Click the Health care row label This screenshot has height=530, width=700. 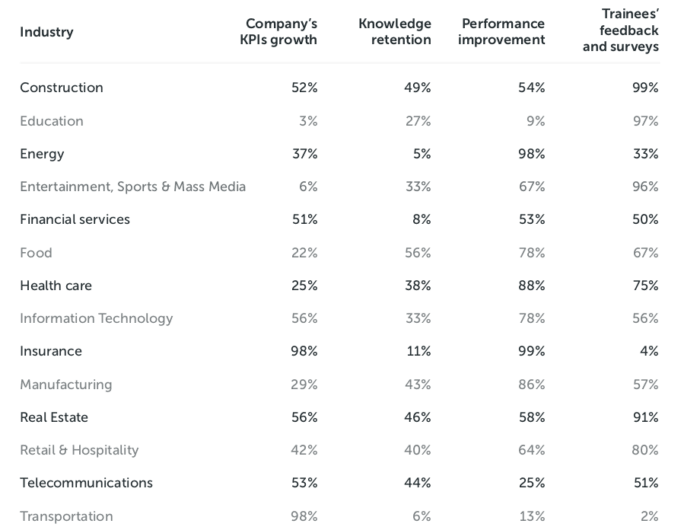pyautogui.click(x=56, y=286)
